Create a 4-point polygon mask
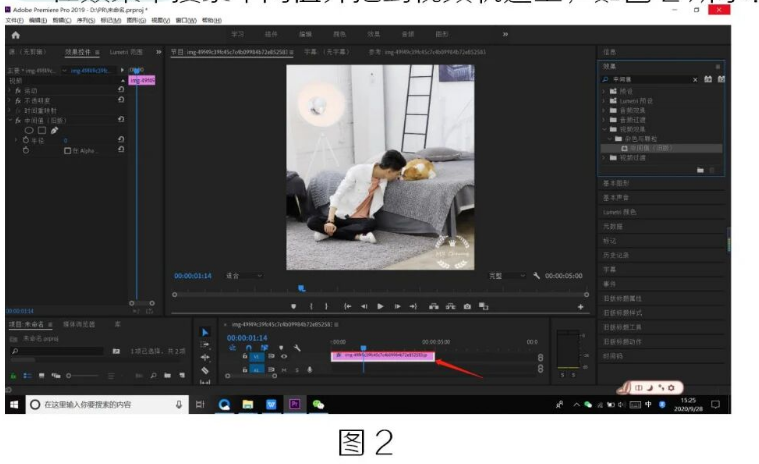759x464 pixels. click(x=42, y=130)
